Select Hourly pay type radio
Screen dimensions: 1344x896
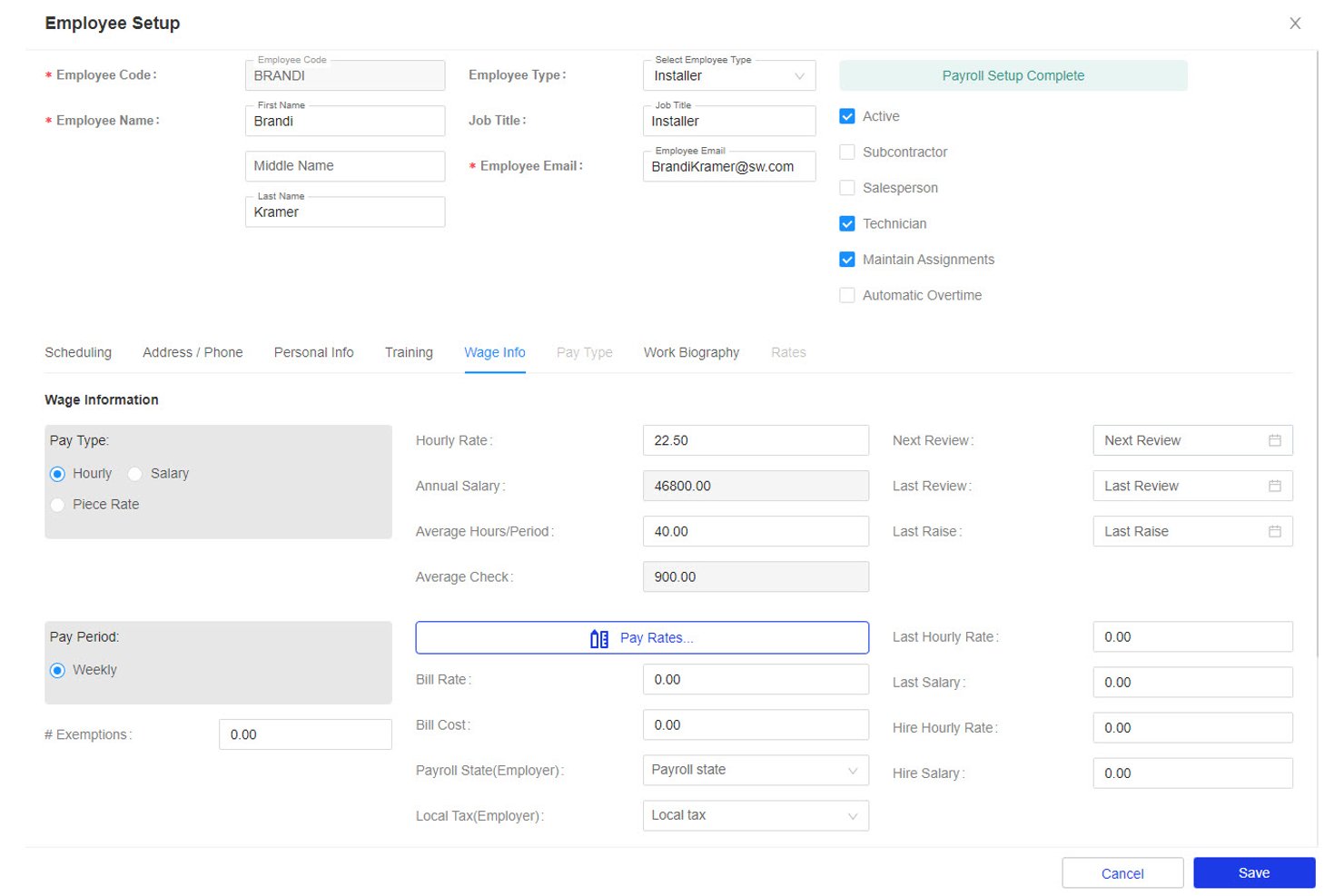(58, 474)
